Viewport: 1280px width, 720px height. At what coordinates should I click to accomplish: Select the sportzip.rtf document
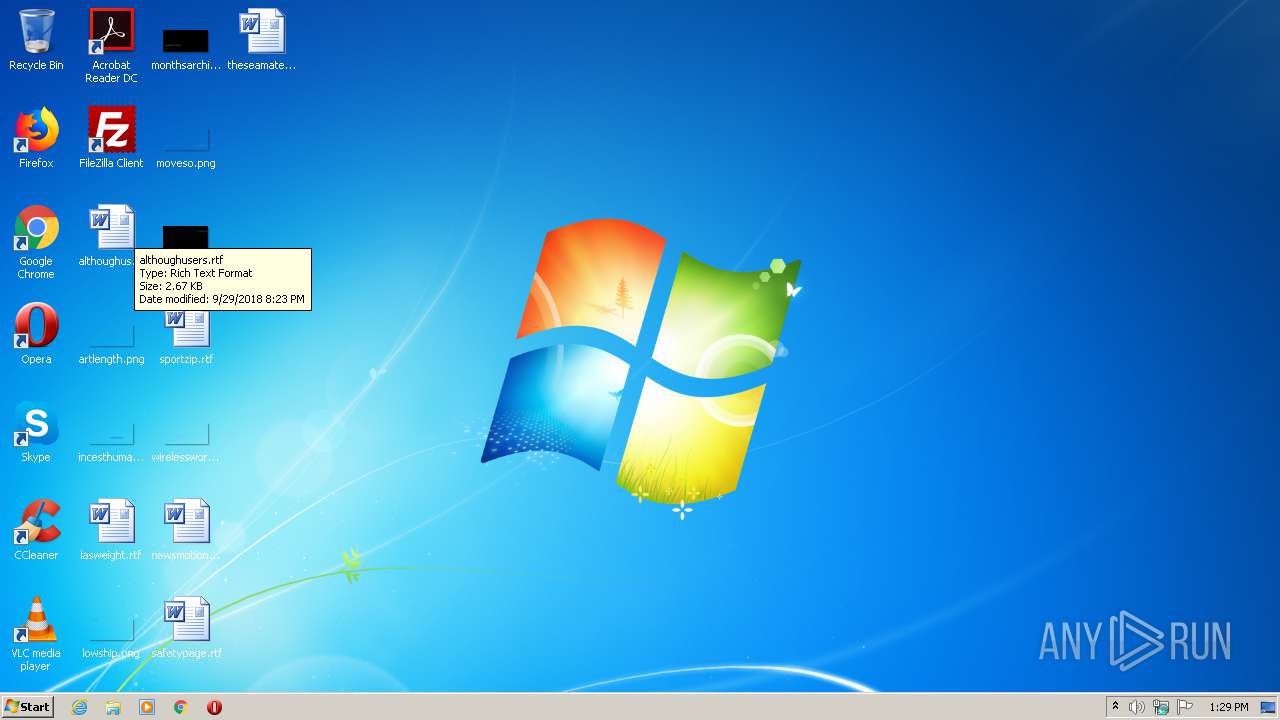(x=186, y=337)
